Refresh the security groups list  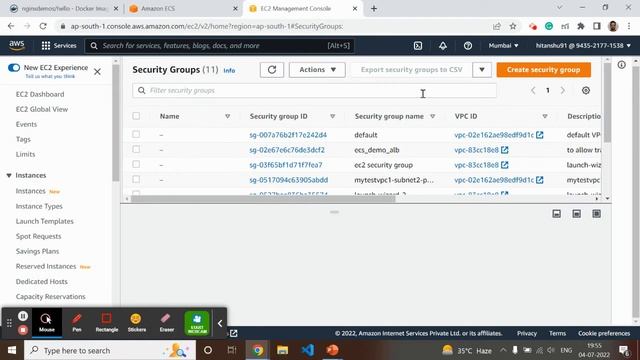(272, 70)
